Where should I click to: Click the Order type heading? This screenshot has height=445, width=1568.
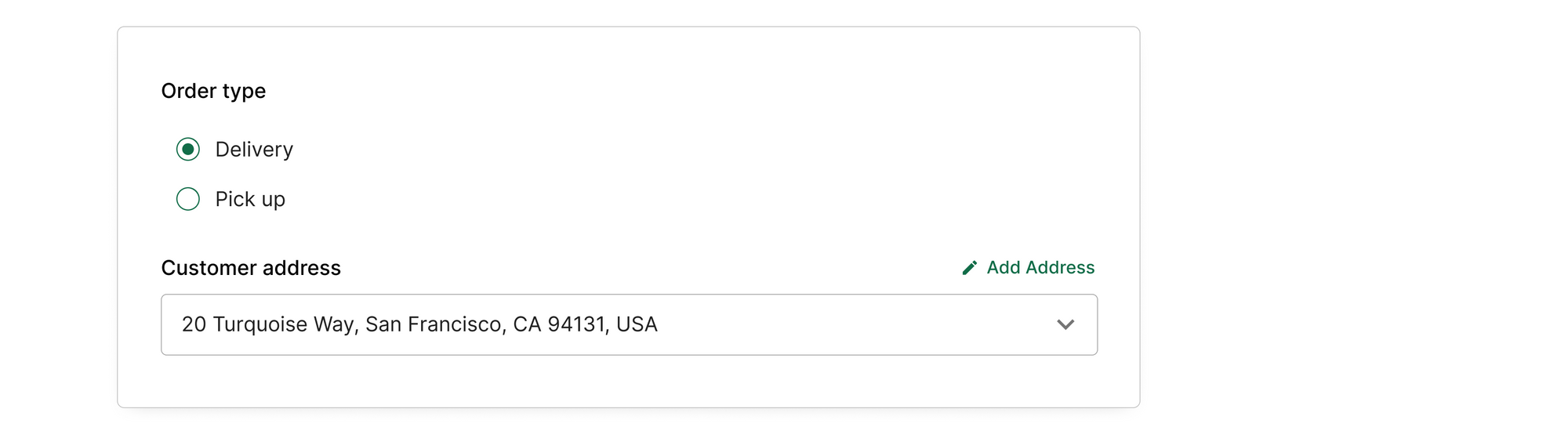[213, 91]
